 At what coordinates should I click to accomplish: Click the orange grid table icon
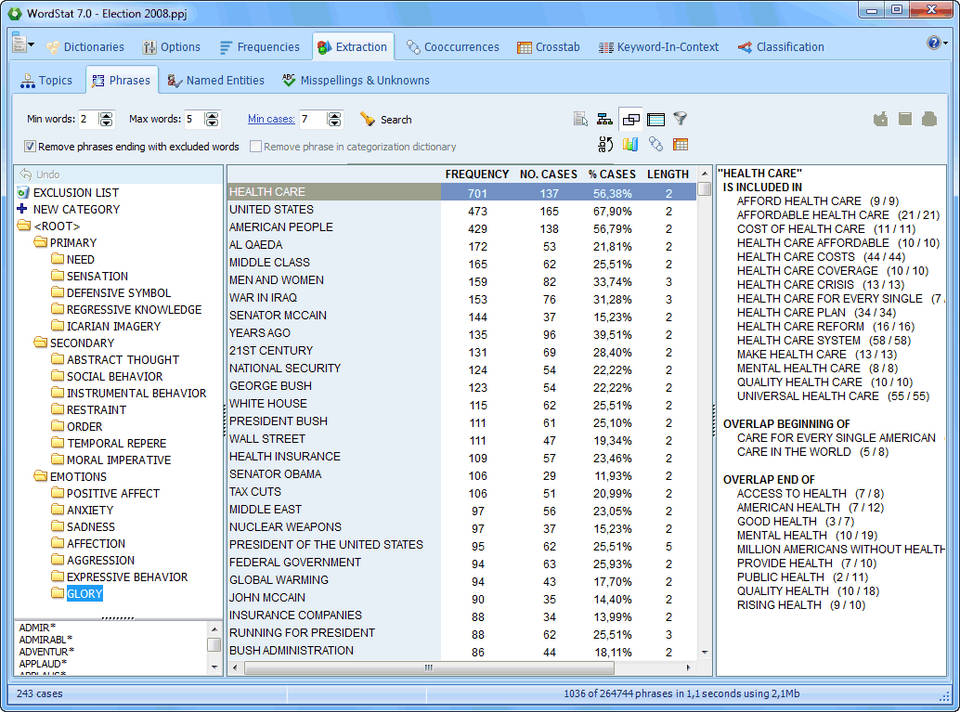coord(680,145)
